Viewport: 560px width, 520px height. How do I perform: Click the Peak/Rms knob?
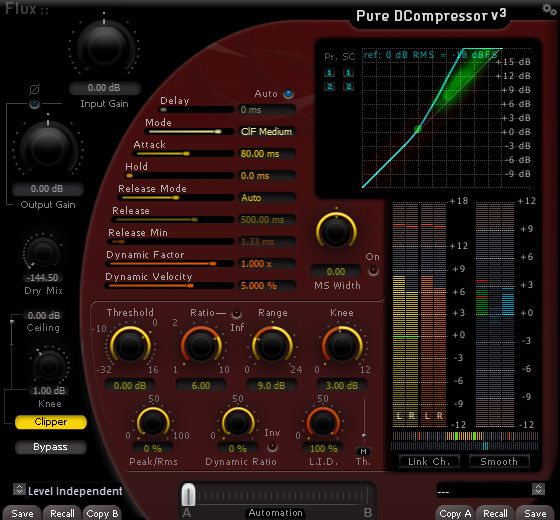pos(153,423)
